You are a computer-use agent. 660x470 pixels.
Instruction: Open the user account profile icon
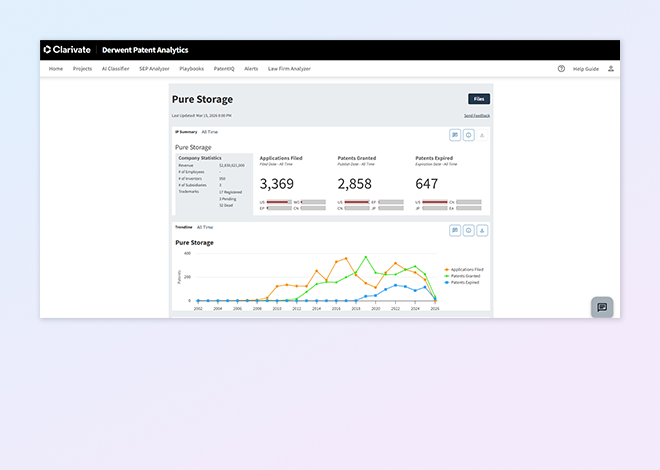pyautogui.click(x=611, y=69)
